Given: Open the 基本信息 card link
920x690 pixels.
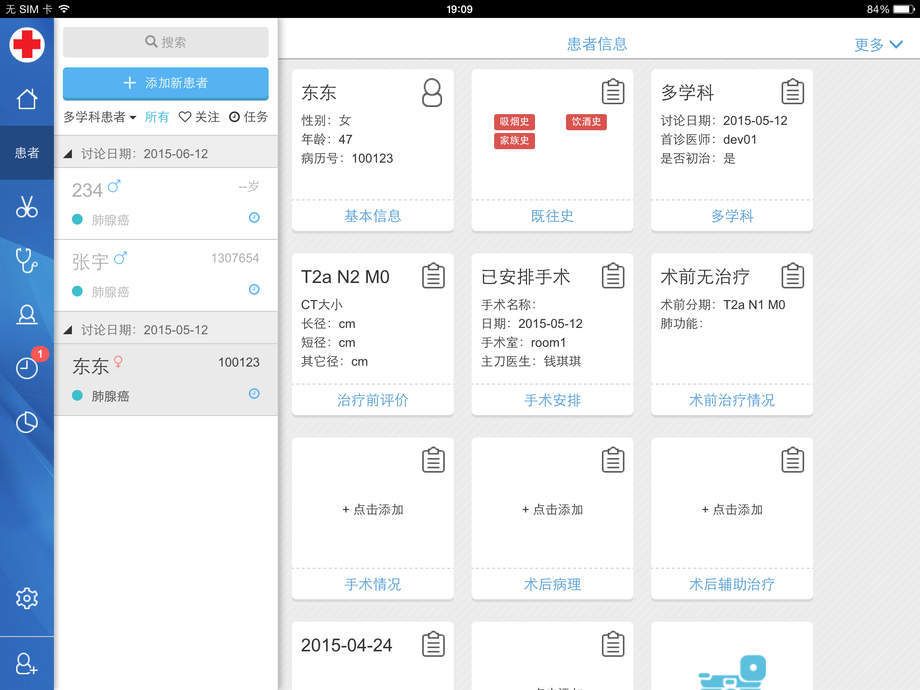Looking at the screenshot, I should click(372, 216).
